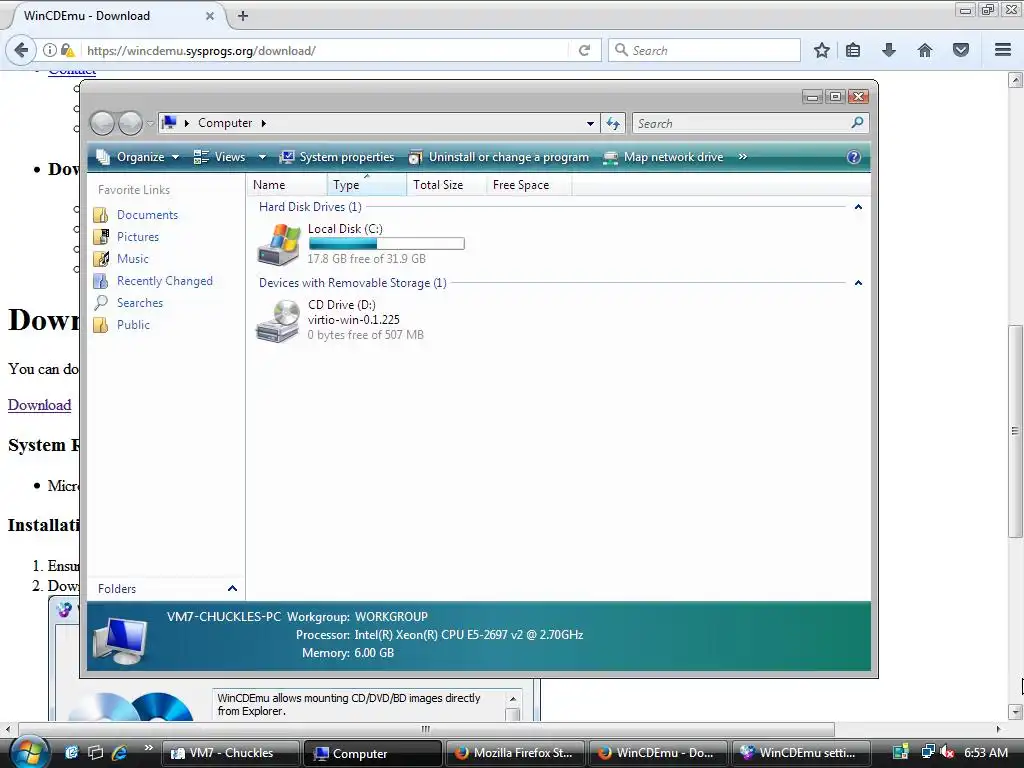This screenshot has width=1024, height=768.
Task: Sort by Free Space column header
Action: tap(528, 185)
